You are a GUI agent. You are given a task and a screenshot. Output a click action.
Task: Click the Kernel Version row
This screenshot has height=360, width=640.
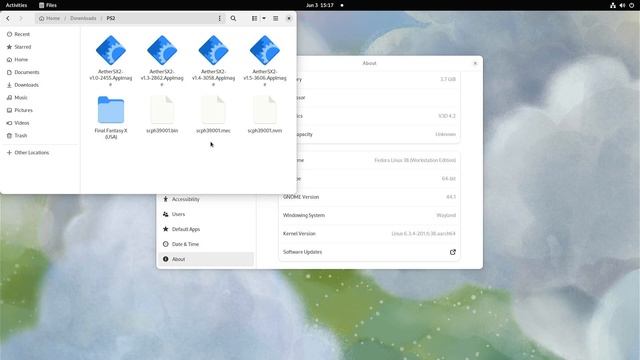click(369, 234)
